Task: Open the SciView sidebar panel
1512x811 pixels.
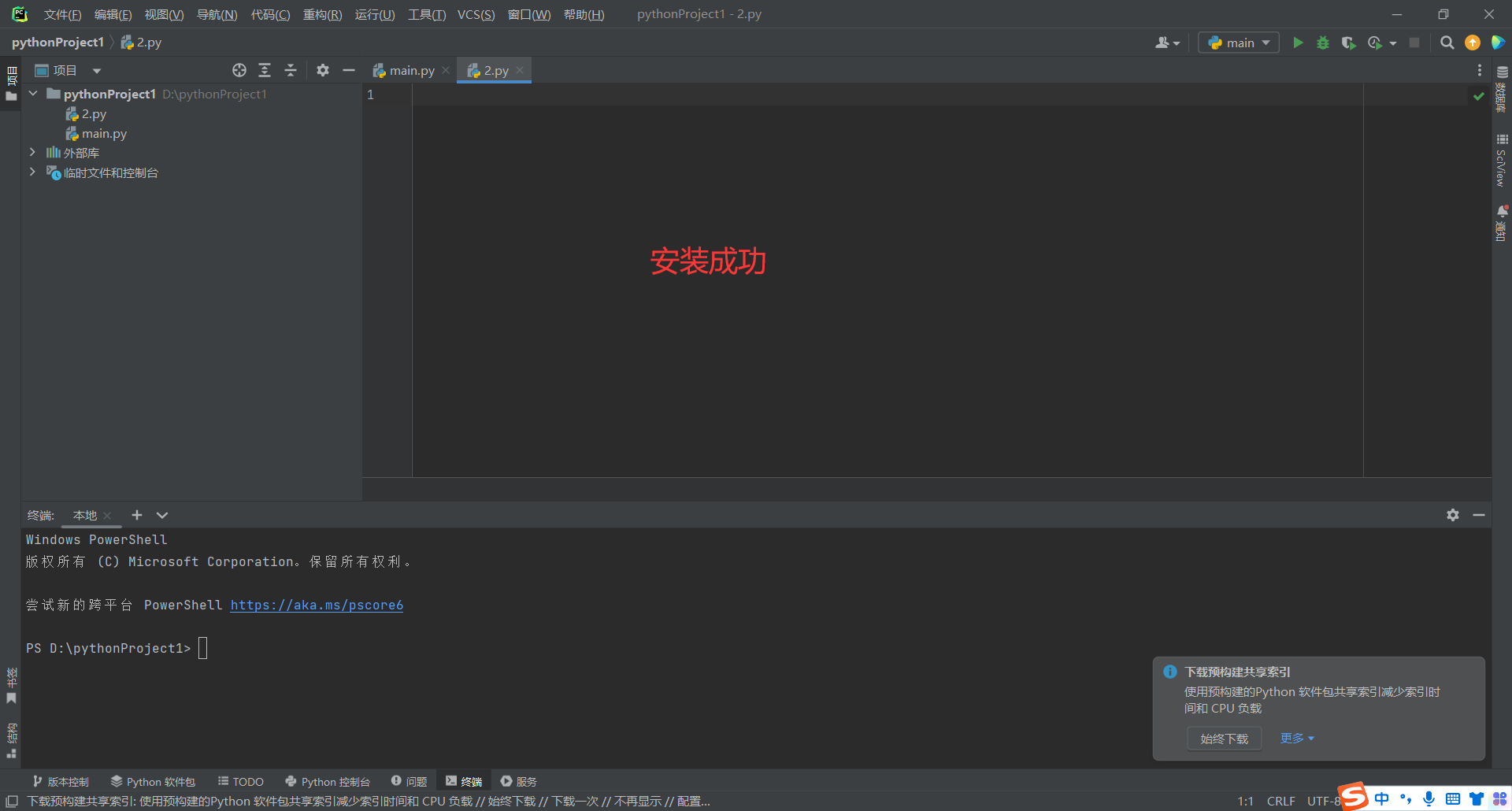Action: pos(1501,157)
